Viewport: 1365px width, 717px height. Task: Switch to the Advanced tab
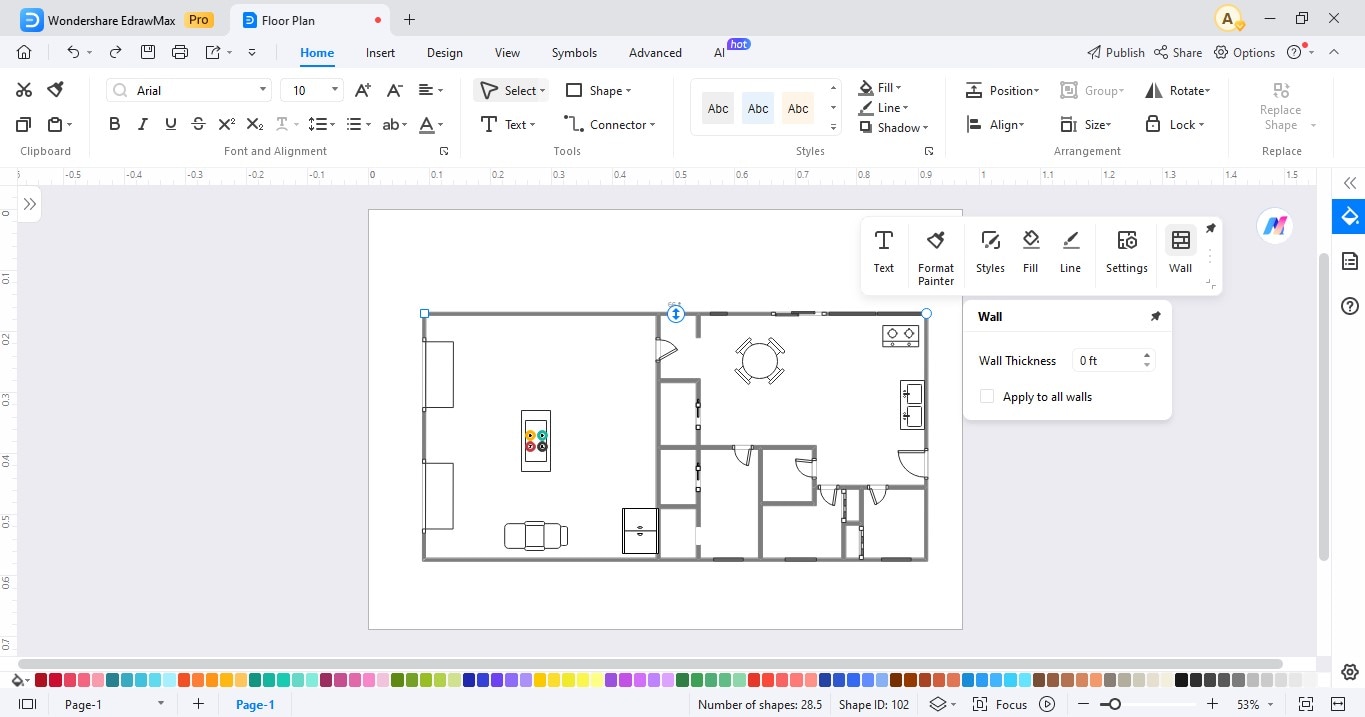coord(655,53)
